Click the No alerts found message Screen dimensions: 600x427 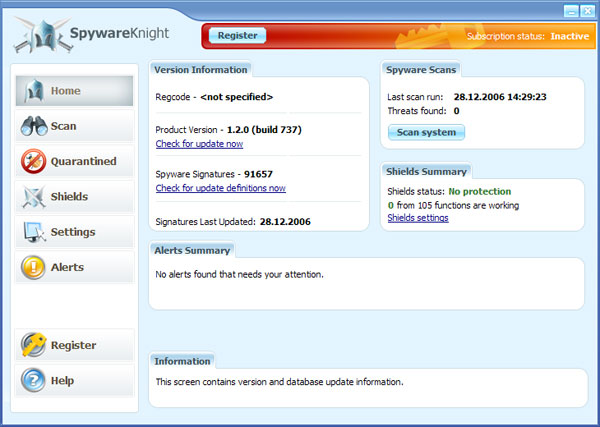click(x=240, y=275)
